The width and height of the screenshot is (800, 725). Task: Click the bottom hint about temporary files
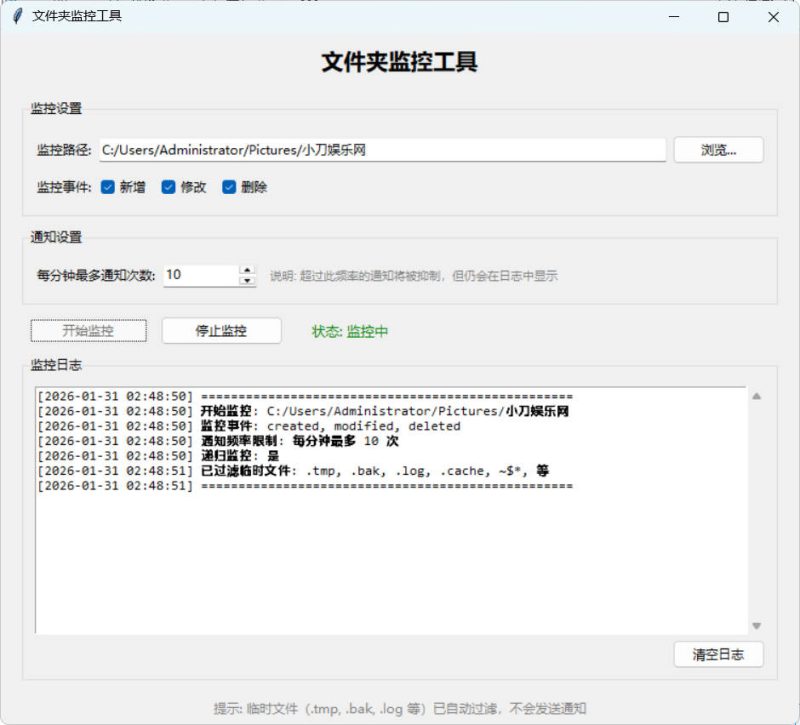(400, 707)
